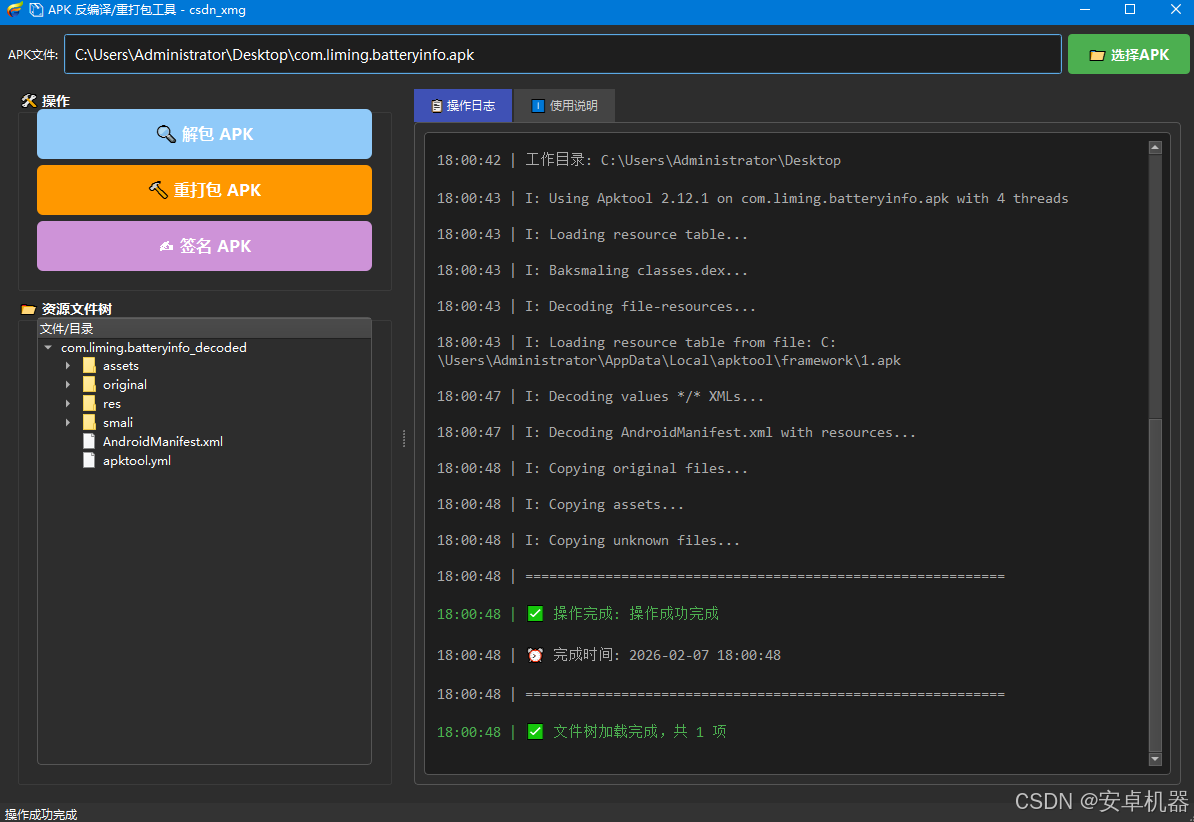
Task: Click the 选择APK browse button
Action: point(1129,55)
